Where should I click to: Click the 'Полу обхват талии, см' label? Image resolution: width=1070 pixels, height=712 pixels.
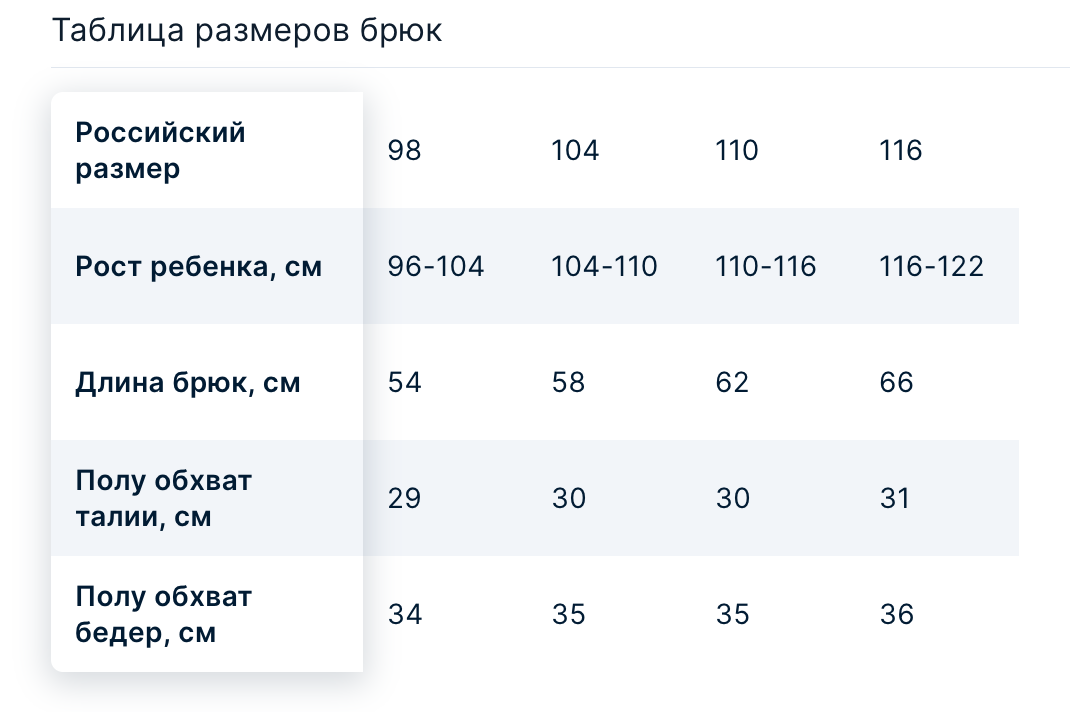[x=164, y=498]
